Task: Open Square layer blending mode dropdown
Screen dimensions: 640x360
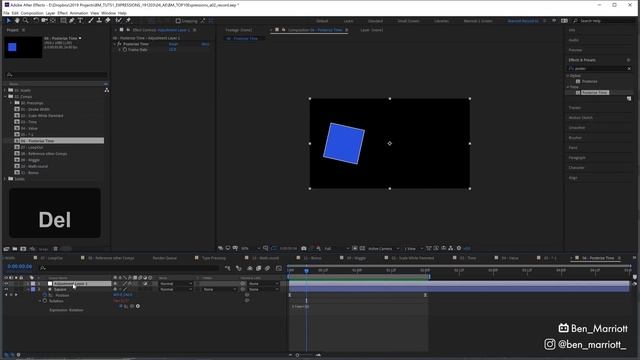Action: pos(176,289)
